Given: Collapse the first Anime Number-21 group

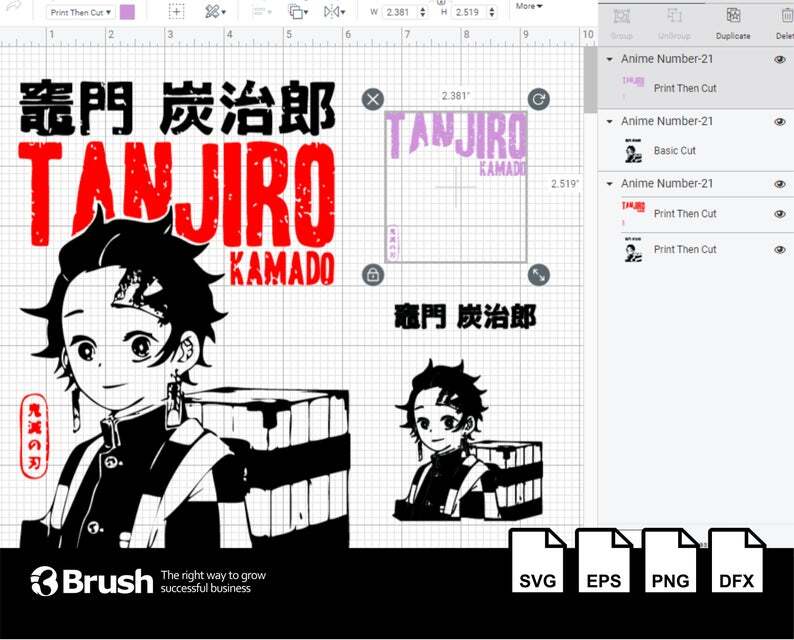Looking at the screenshot, I should coord(610,59).
